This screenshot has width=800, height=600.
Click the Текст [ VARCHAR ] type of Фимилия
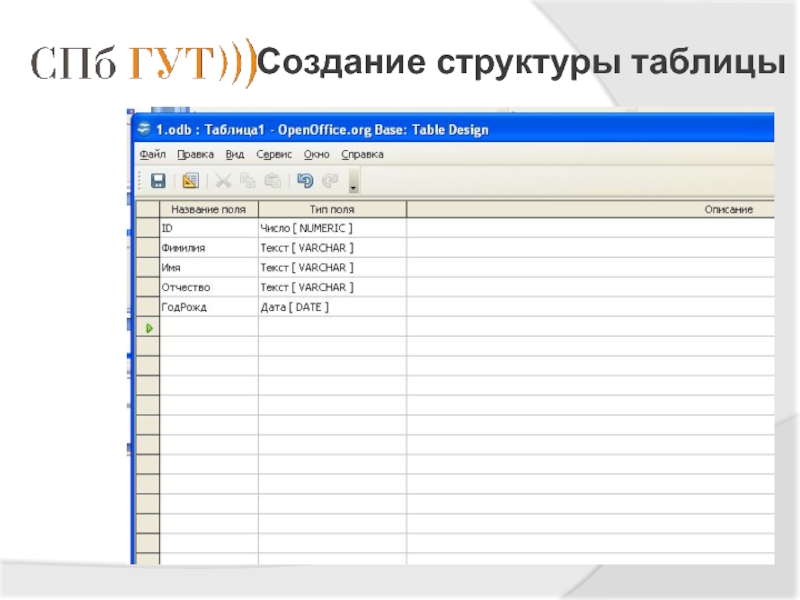[x=332, y=248]
